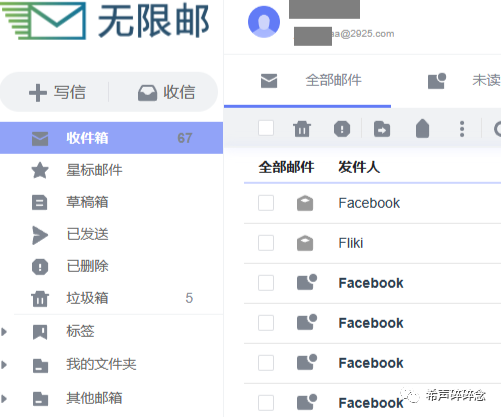Compose a new mail with 写信
Screen dimensions: 501x417
pos(57,92)
